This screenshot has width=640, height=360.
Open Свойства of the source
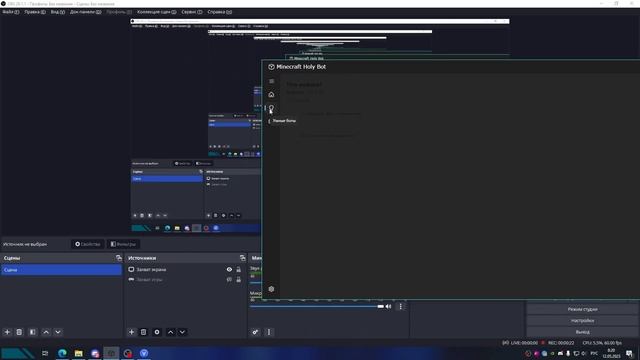88,244
